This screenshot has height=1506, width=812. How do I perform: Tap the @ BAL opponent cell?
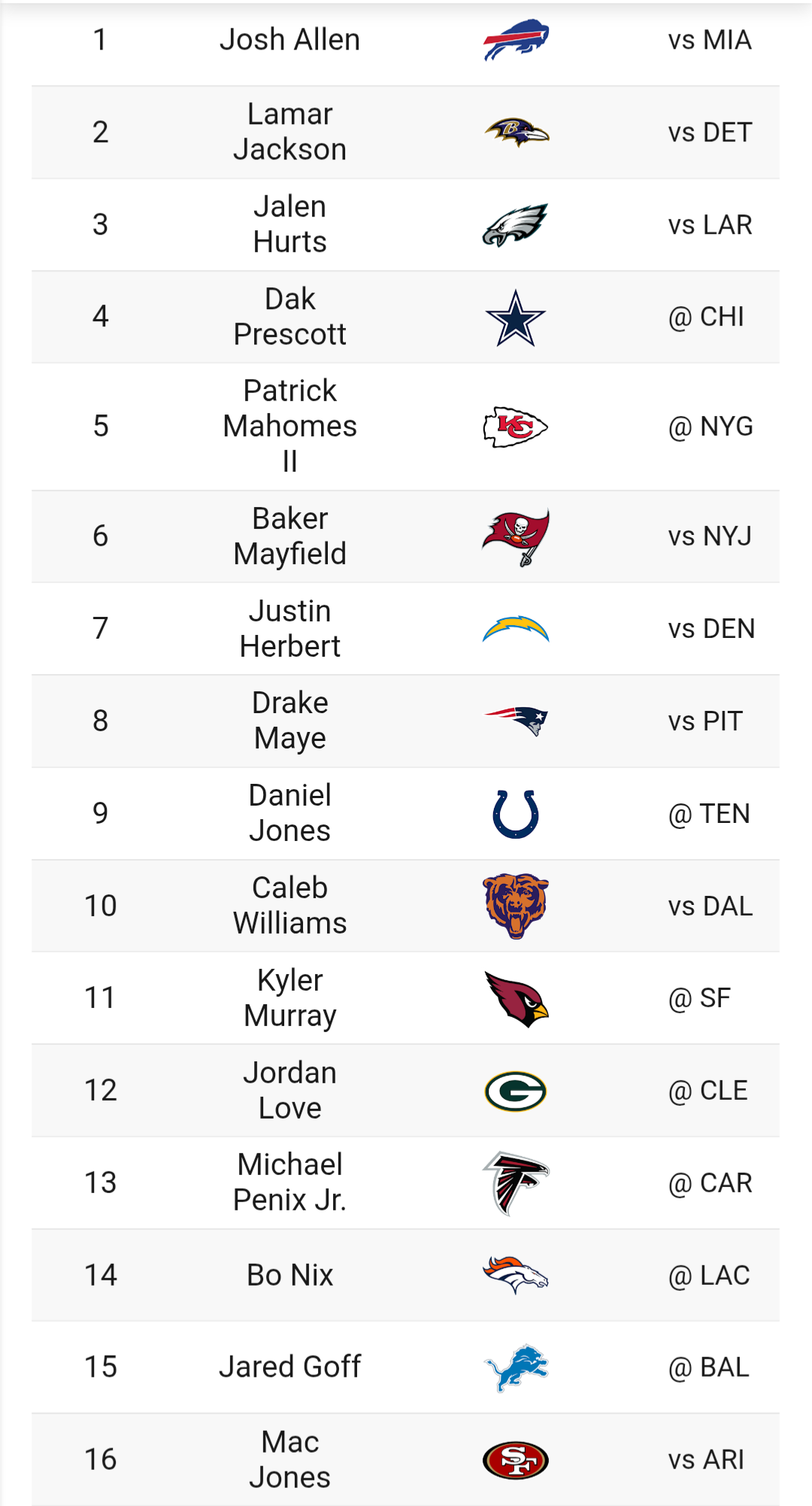709,1368
